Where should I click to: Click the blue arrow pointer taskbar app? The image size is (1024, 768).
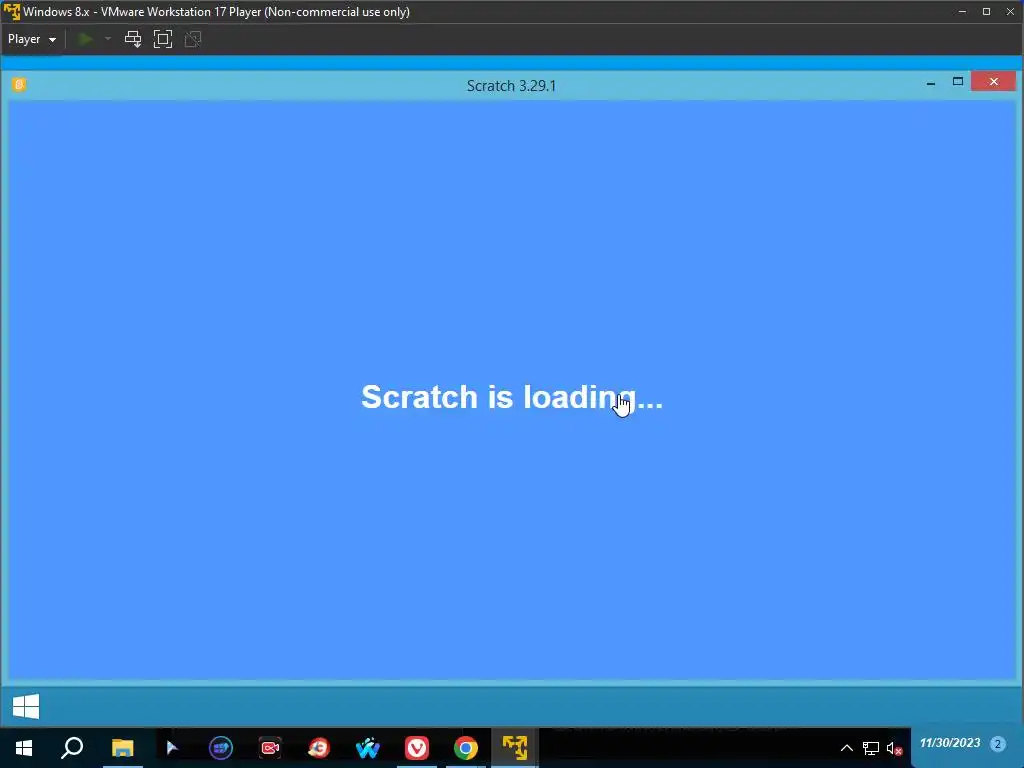click(x=172, y=748)
